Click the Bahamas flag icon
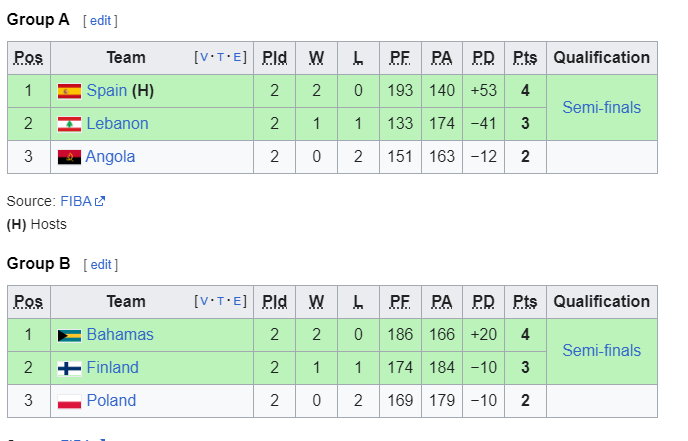 coord(69,336)
